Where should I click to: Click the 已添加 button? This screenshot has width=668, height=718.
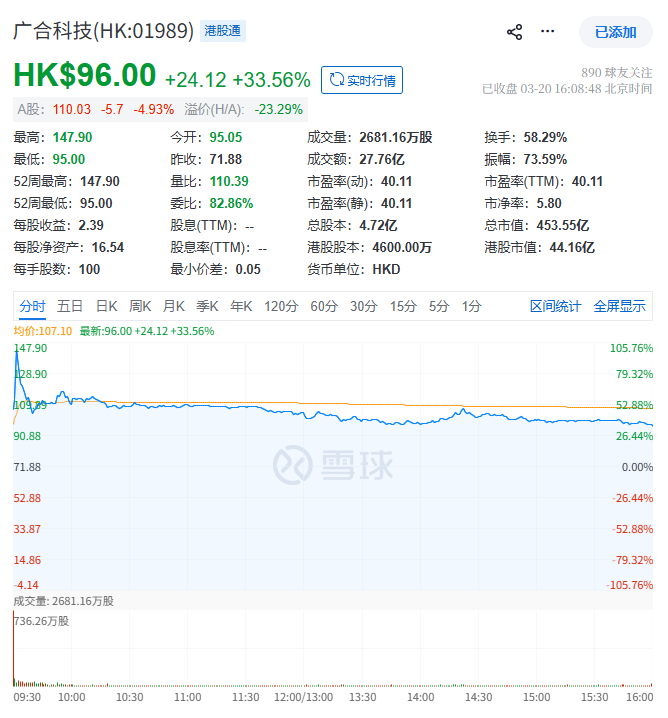tap(615, 32)
